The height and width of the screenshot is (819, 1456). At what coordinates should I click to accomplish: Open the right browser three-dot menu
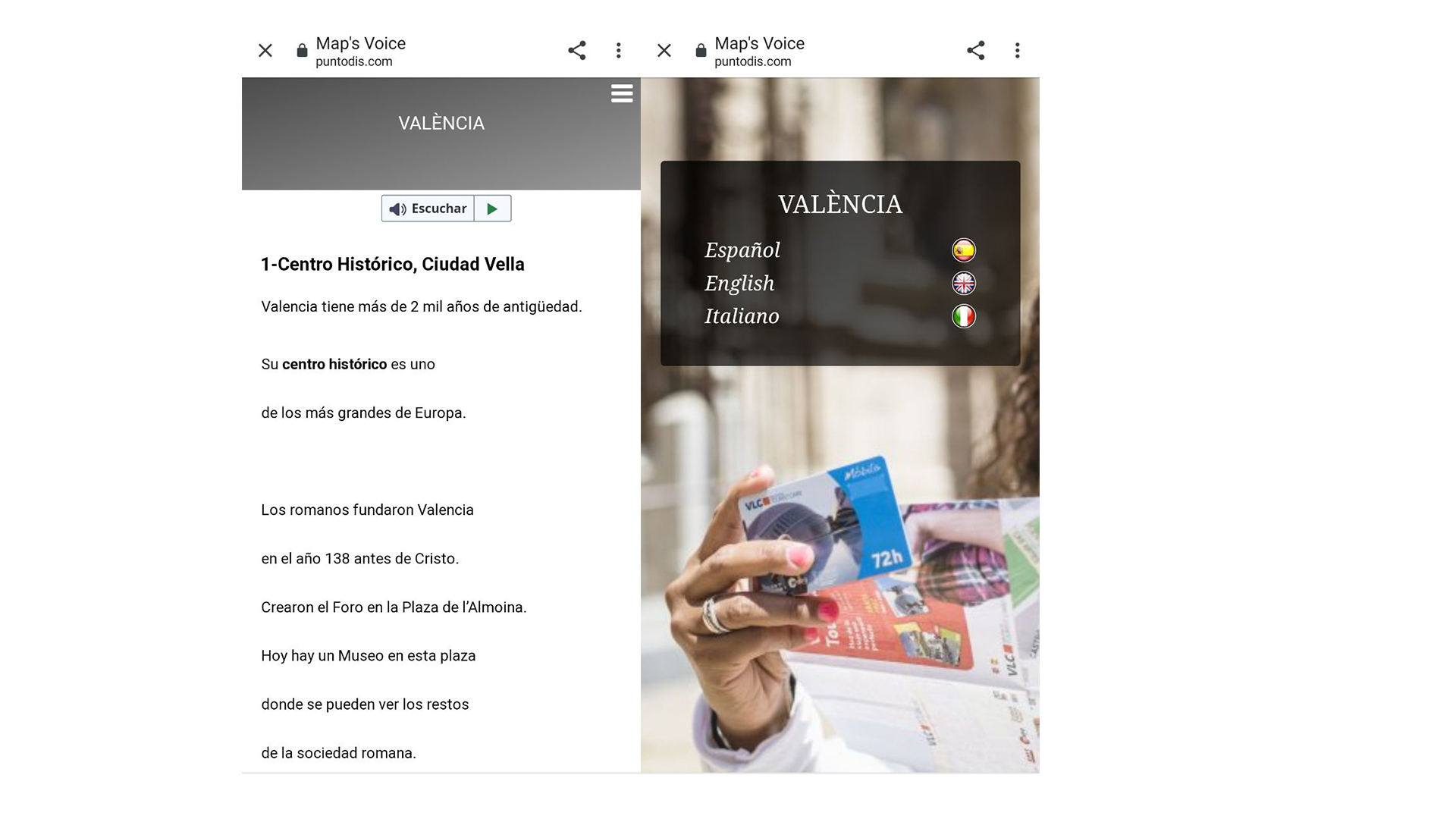click(x=1018, y=51)
